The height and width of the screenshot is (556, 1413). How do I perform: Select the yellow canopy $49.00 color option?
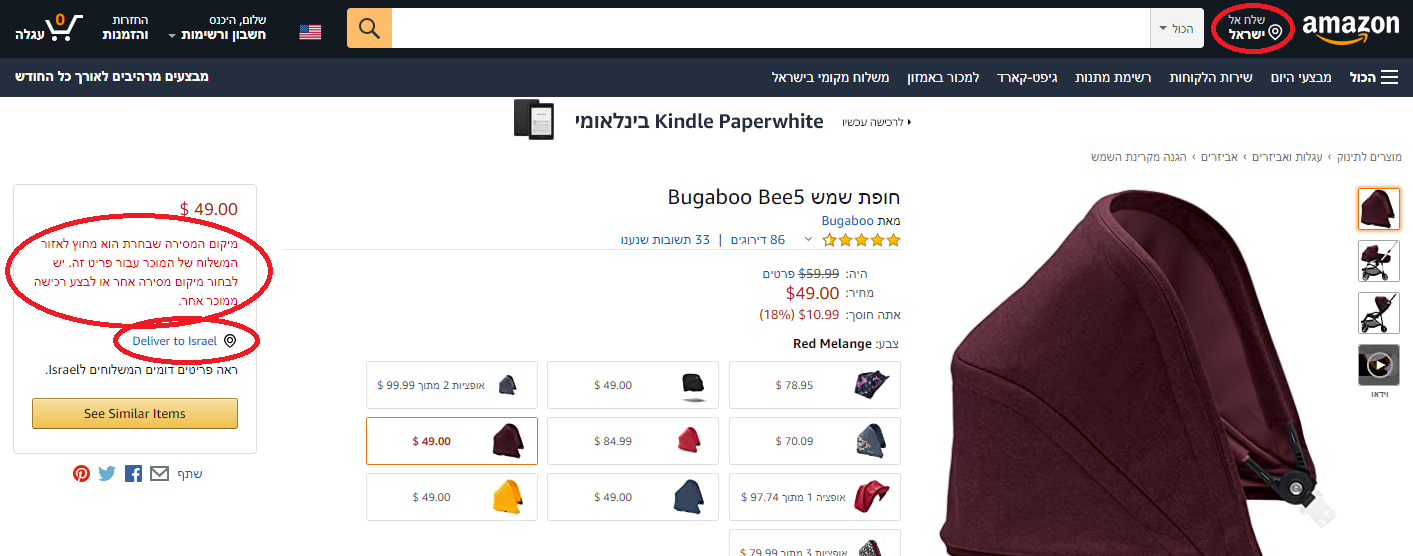point(452,497)
